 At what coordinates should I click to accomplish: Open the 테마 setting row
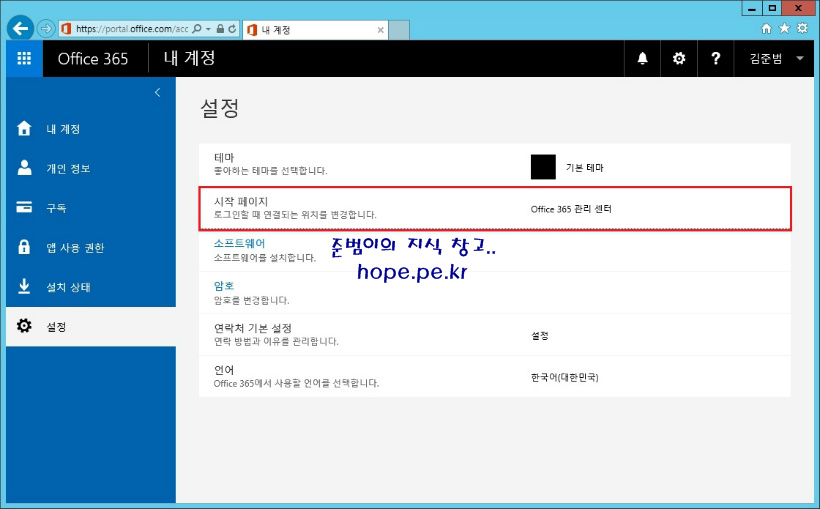coord(495,164)
